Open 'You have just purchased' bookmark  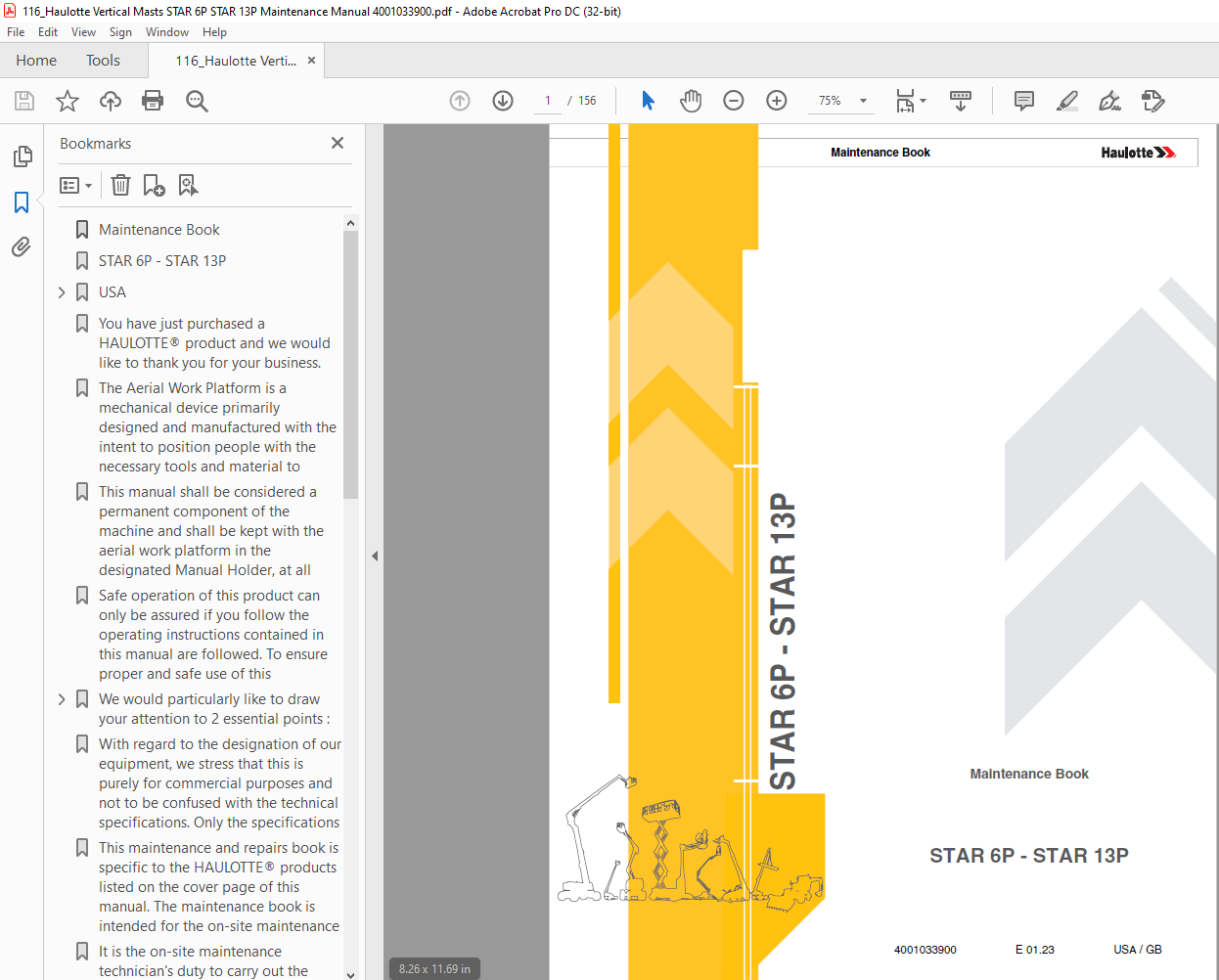[214, 343]
